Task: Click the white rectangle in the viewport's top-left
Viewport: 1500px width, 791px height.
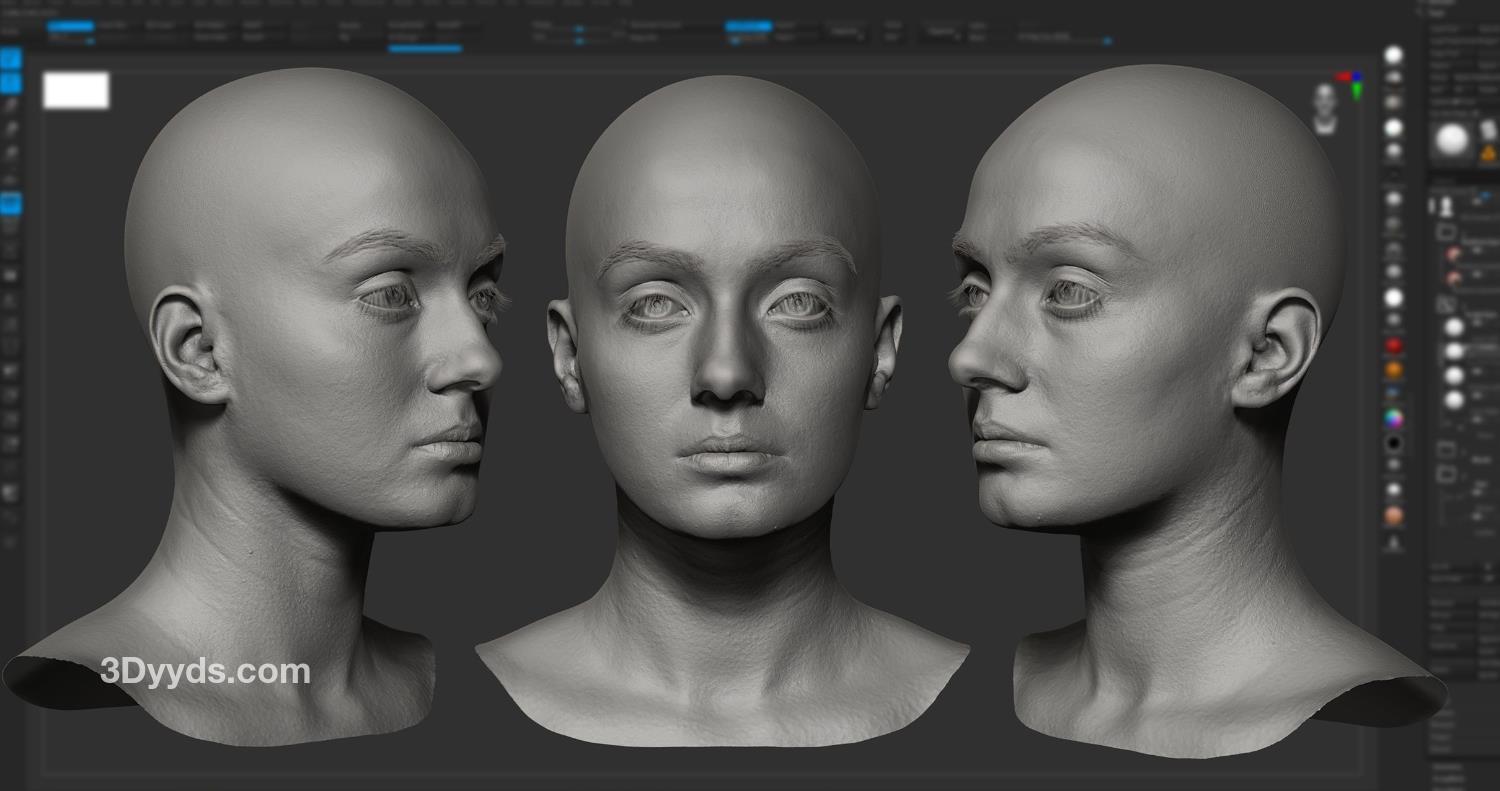Action: (76, 90)
